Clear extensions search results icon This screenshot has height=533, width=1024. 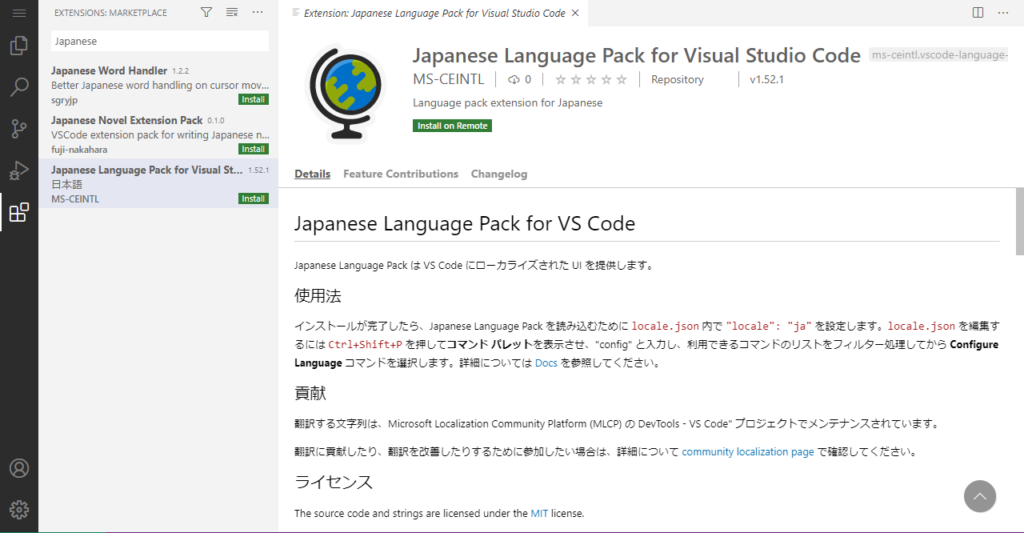tap(232, 13)
